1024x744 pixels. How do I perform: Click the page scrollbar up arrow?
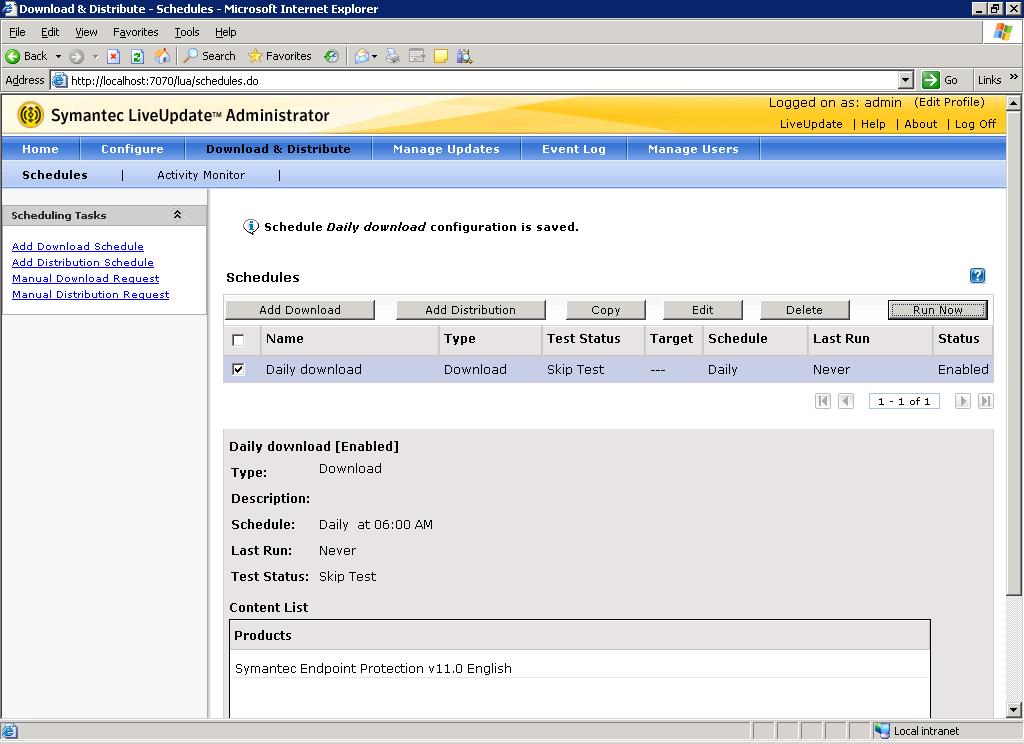pos(1013,103)
